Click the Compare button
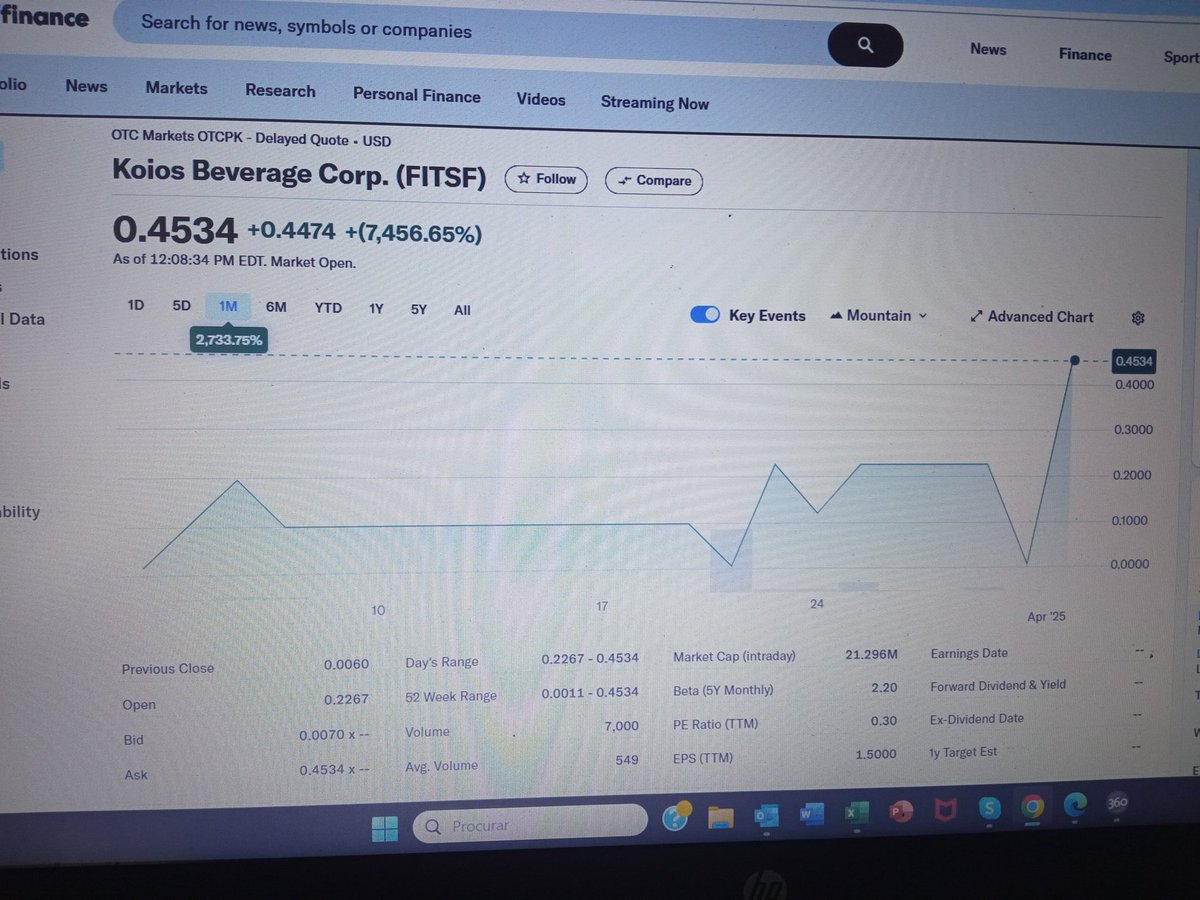1200x900 pixels. 655,181
